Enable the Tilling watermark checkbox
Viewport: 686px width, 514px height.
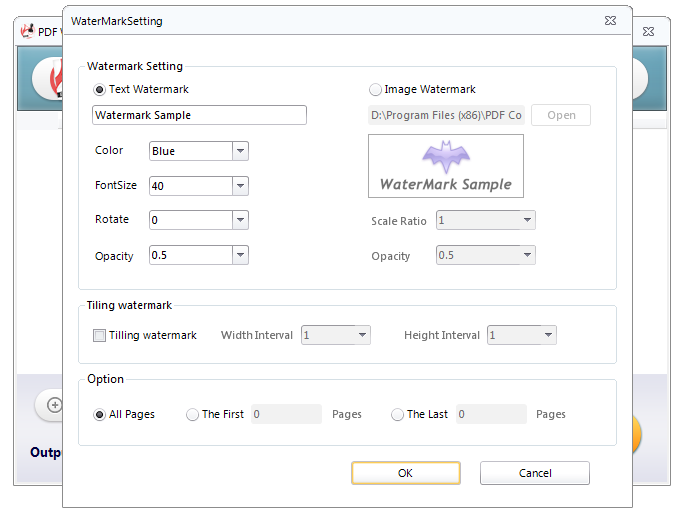pos(99,336)
